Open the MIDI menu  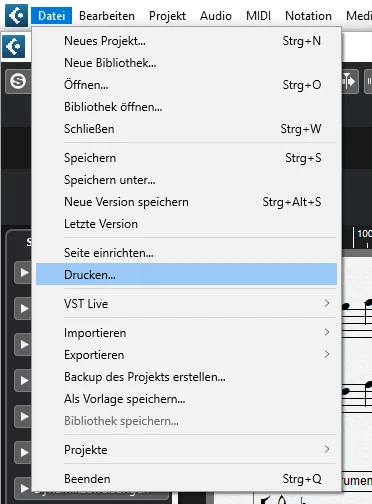[258, 16]
